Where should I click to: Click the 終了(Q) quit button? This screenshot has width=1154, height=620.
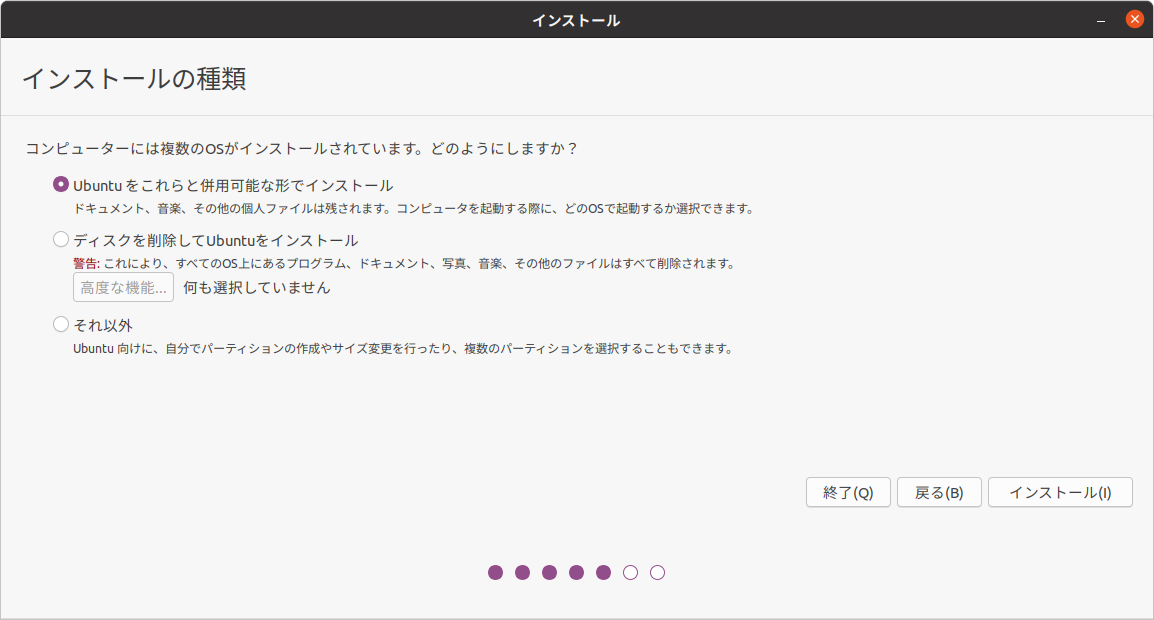[848, 493]
